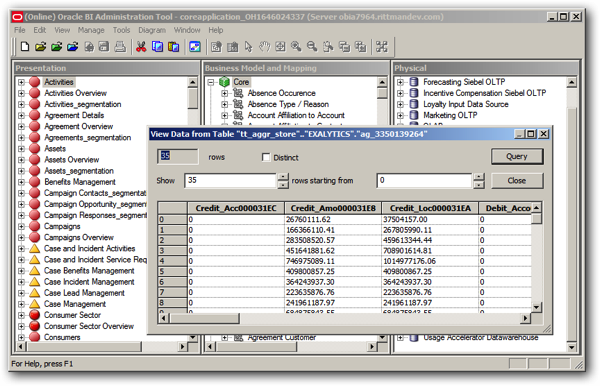The image size is (600, 386).
Task: Click the yellow open folder toolbar icon
Action: pyautogui.click(x=41, y=47)
